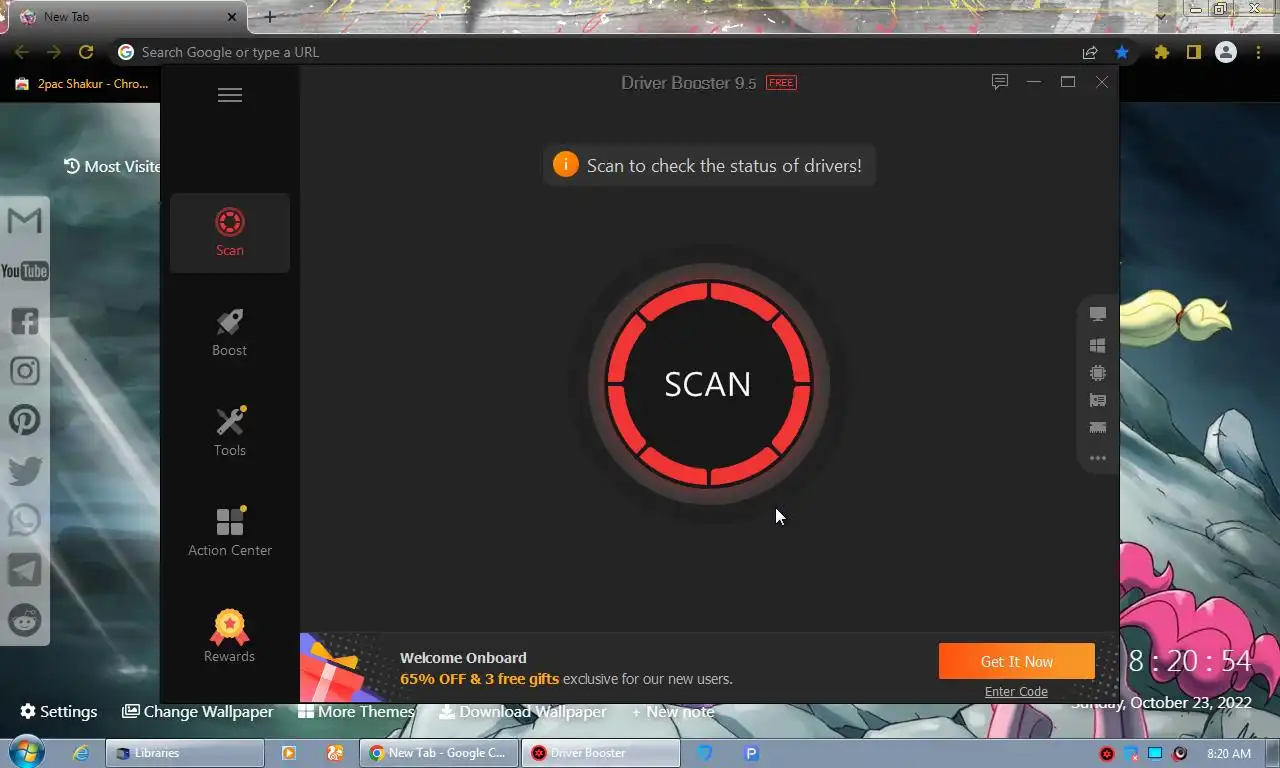Minimize the Driver Booster window
Viewport: 1280px width, 768px height.
[x=1034, y=82]
